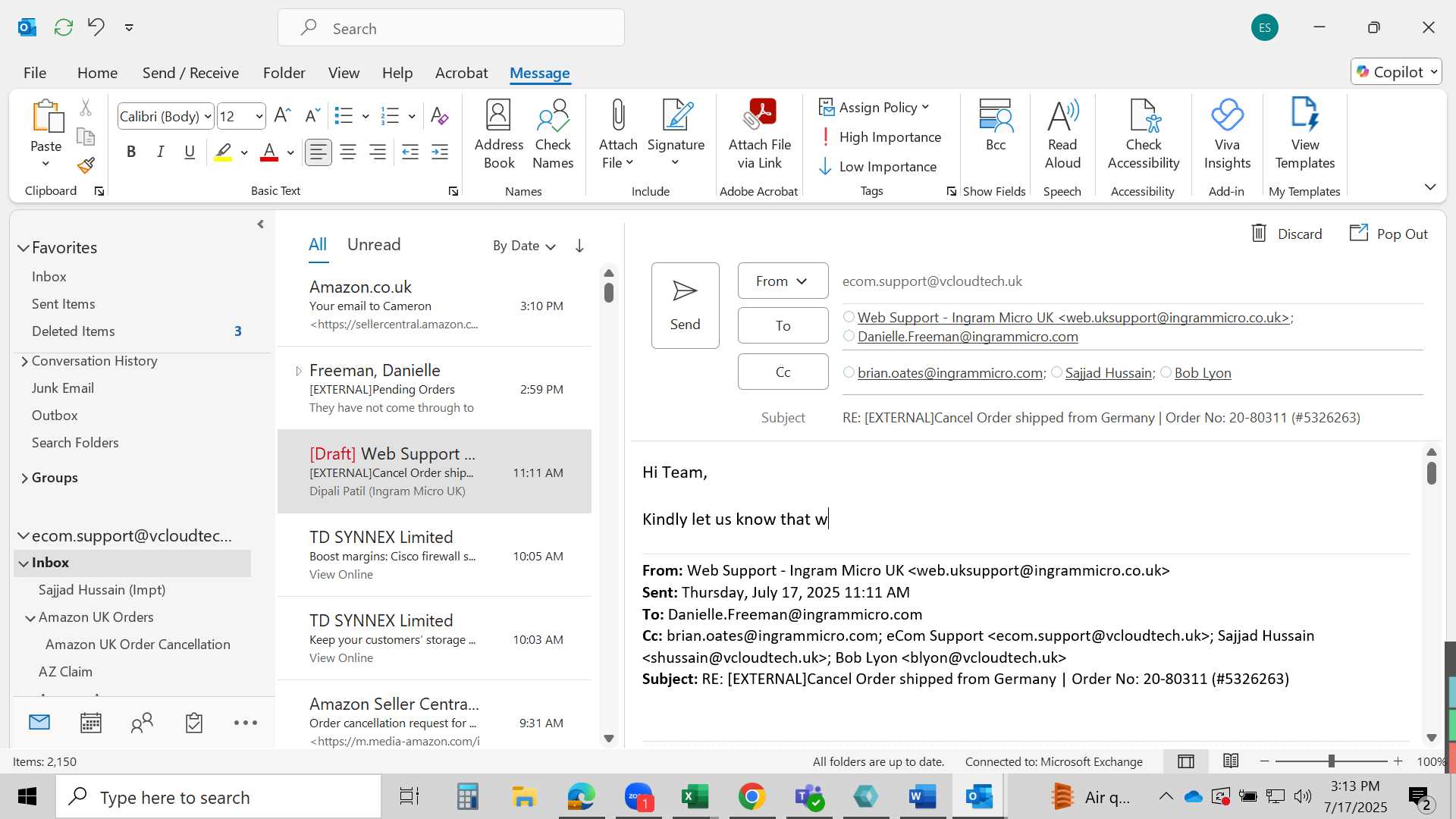Toggle Italic formatting

160,152
